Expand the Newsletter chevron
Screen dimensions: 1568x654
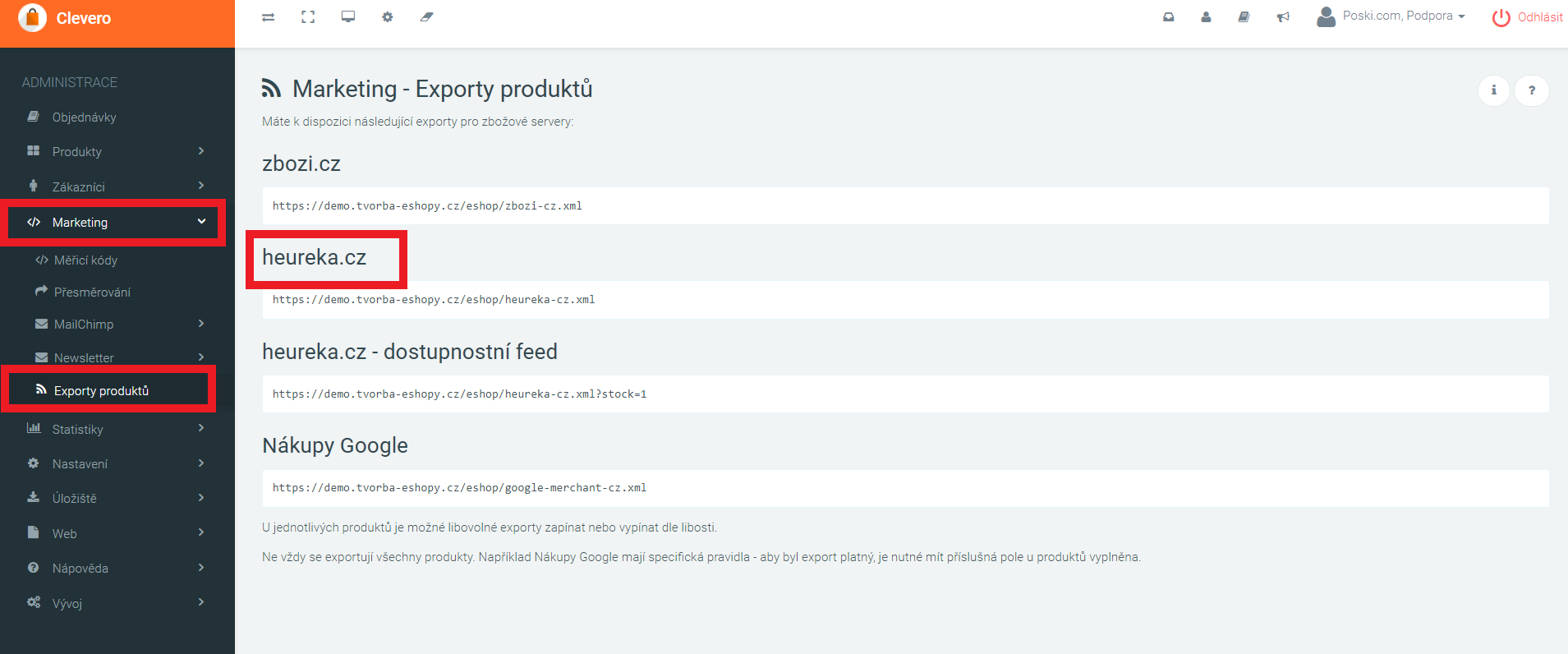(201, 357)
